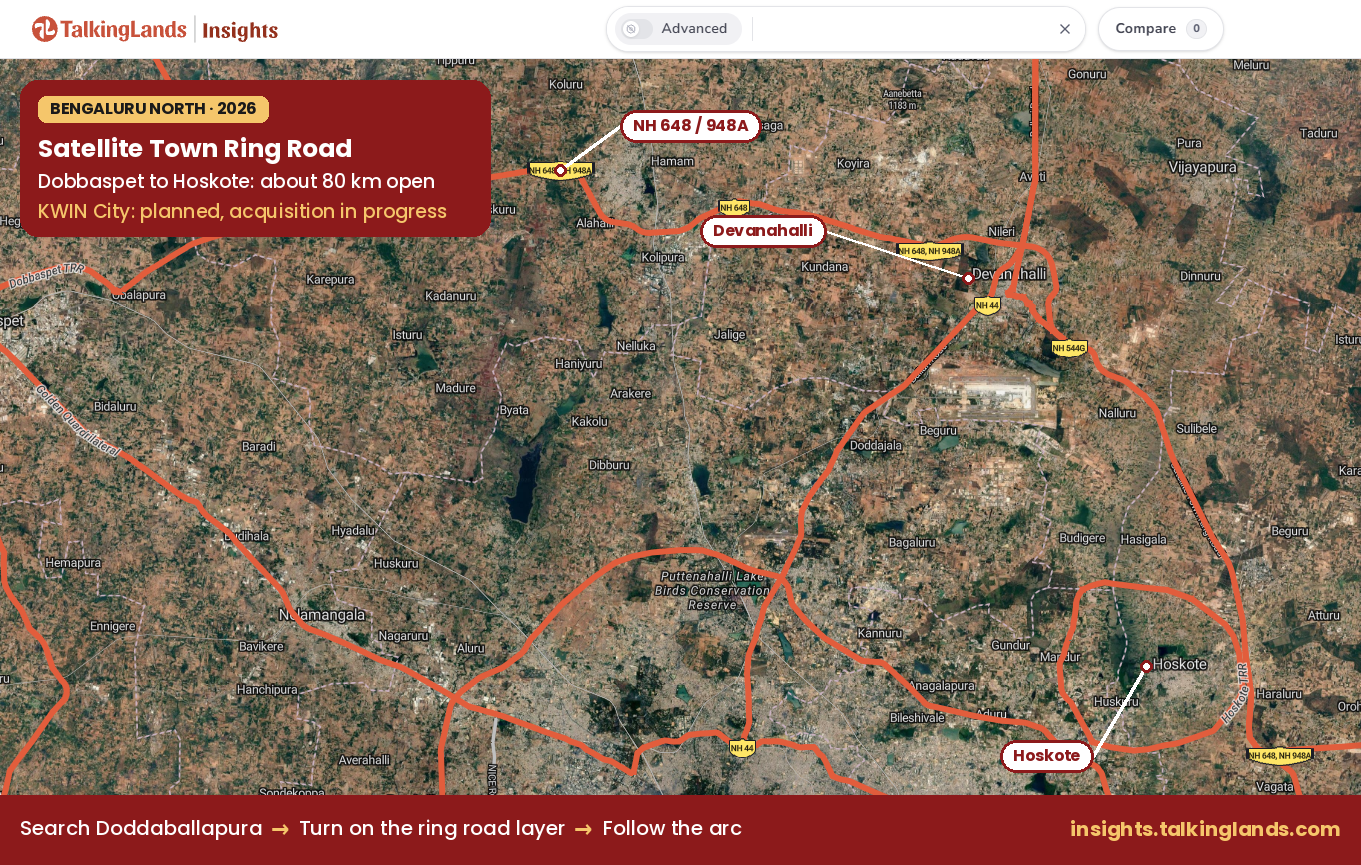The height and width of the screenshot is (865, 1361).
Task: Click the Devanahalli map marker dot
Action: 968,278
